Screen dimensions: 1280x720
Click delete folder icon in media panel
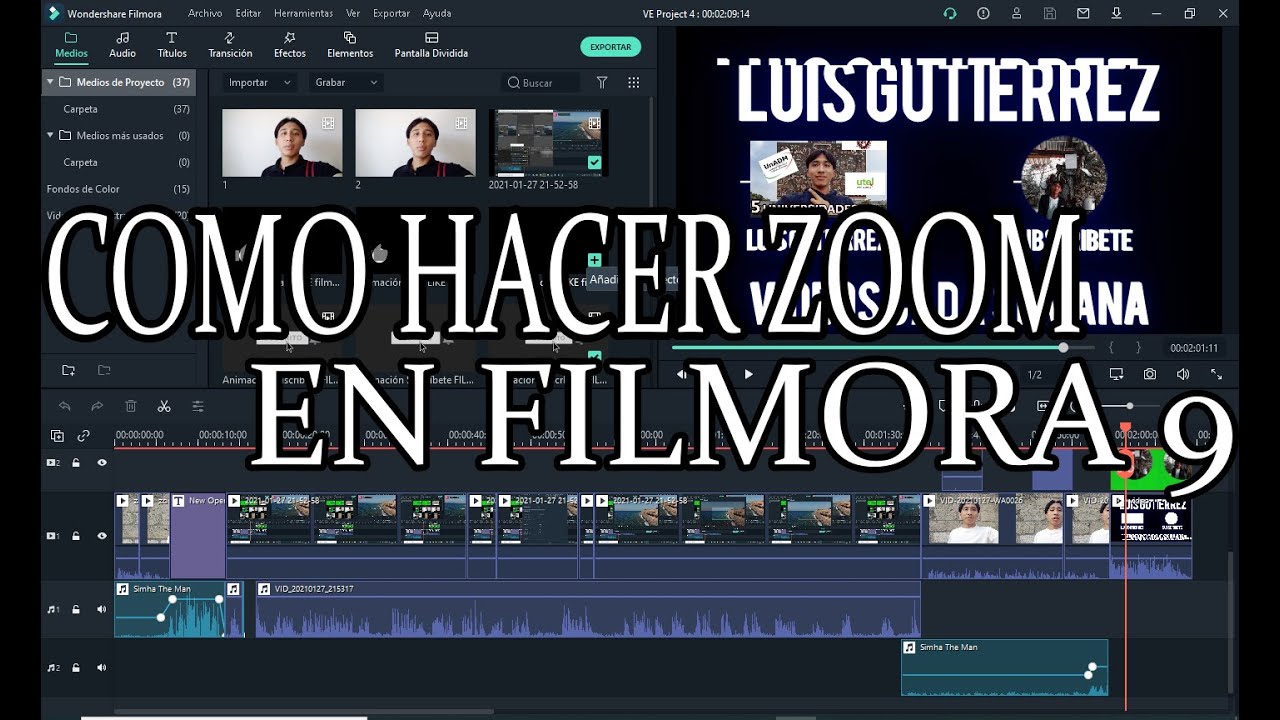(104, 370)
